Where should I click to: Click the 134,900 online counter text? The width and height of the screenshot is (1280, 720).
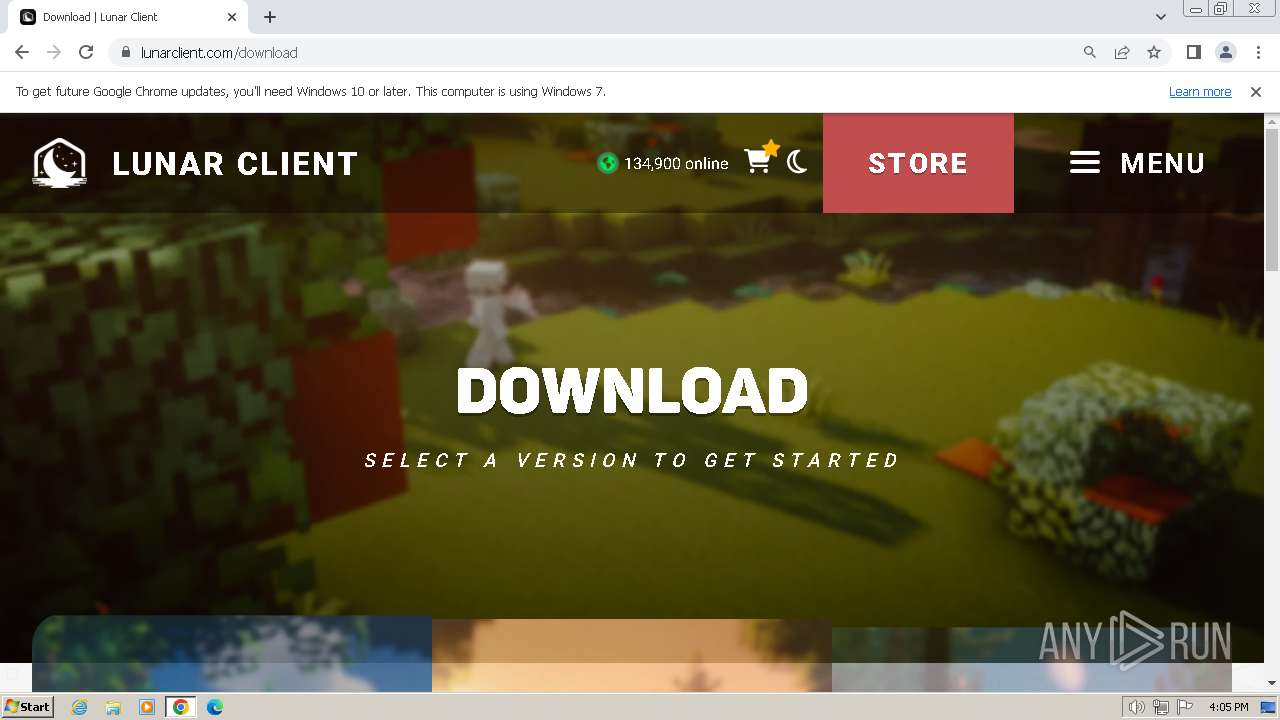click(x=676, y=163)
